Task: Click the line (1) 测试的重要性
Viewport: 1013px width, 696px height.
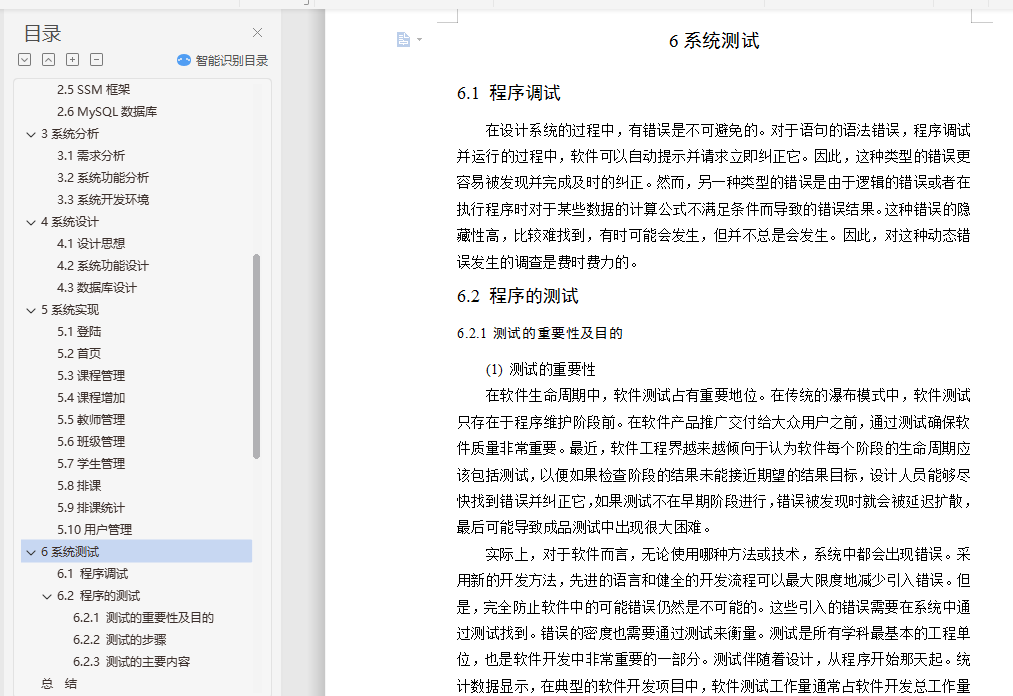Action: tap(540, 370)
